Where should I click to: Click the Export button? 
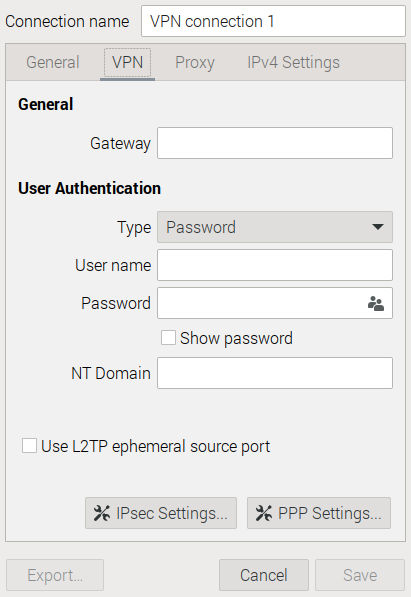tap(55, 575)
